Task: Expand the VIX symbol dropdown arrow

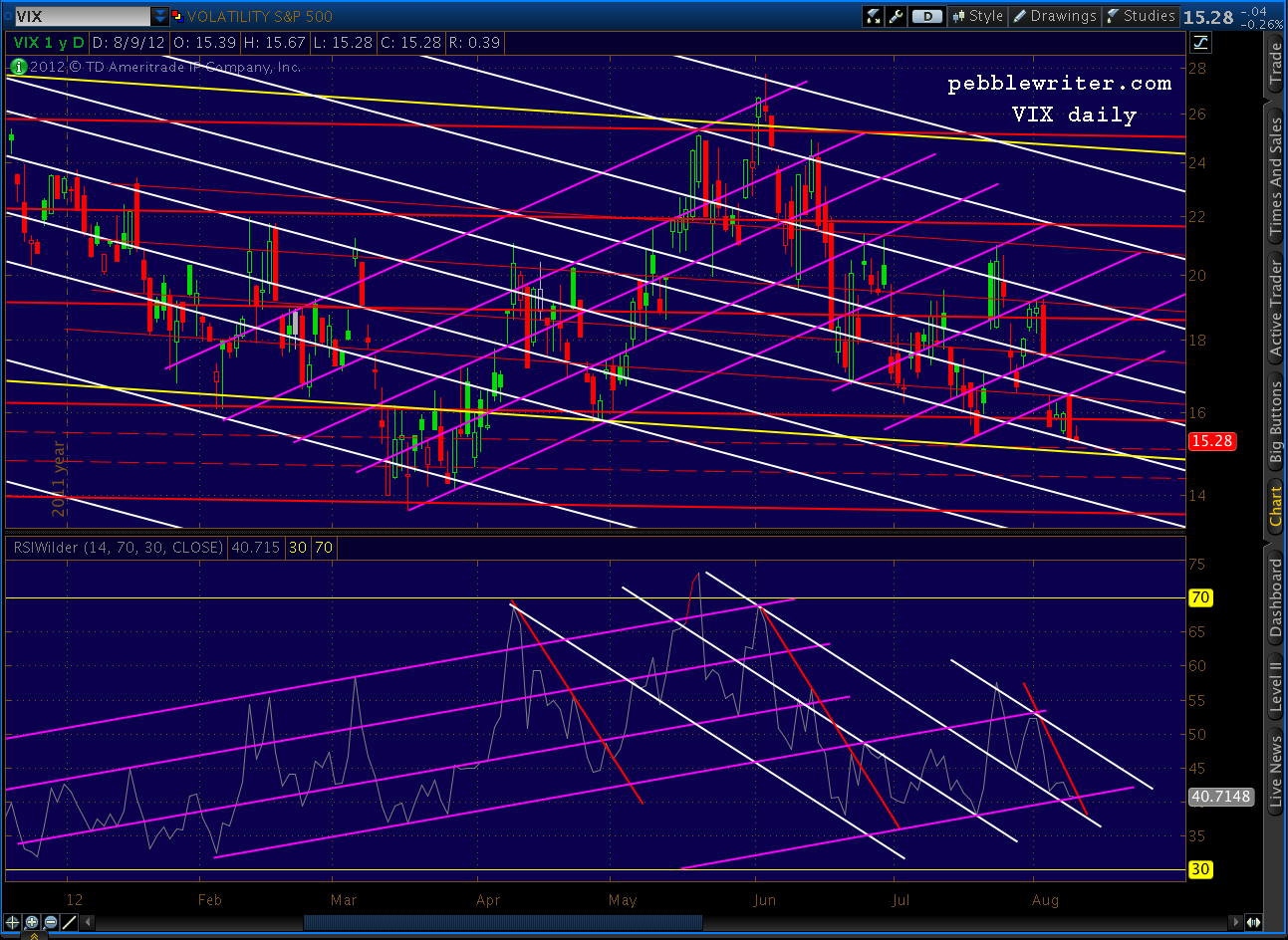Action: pyautogui.click(x=160, y=16)
